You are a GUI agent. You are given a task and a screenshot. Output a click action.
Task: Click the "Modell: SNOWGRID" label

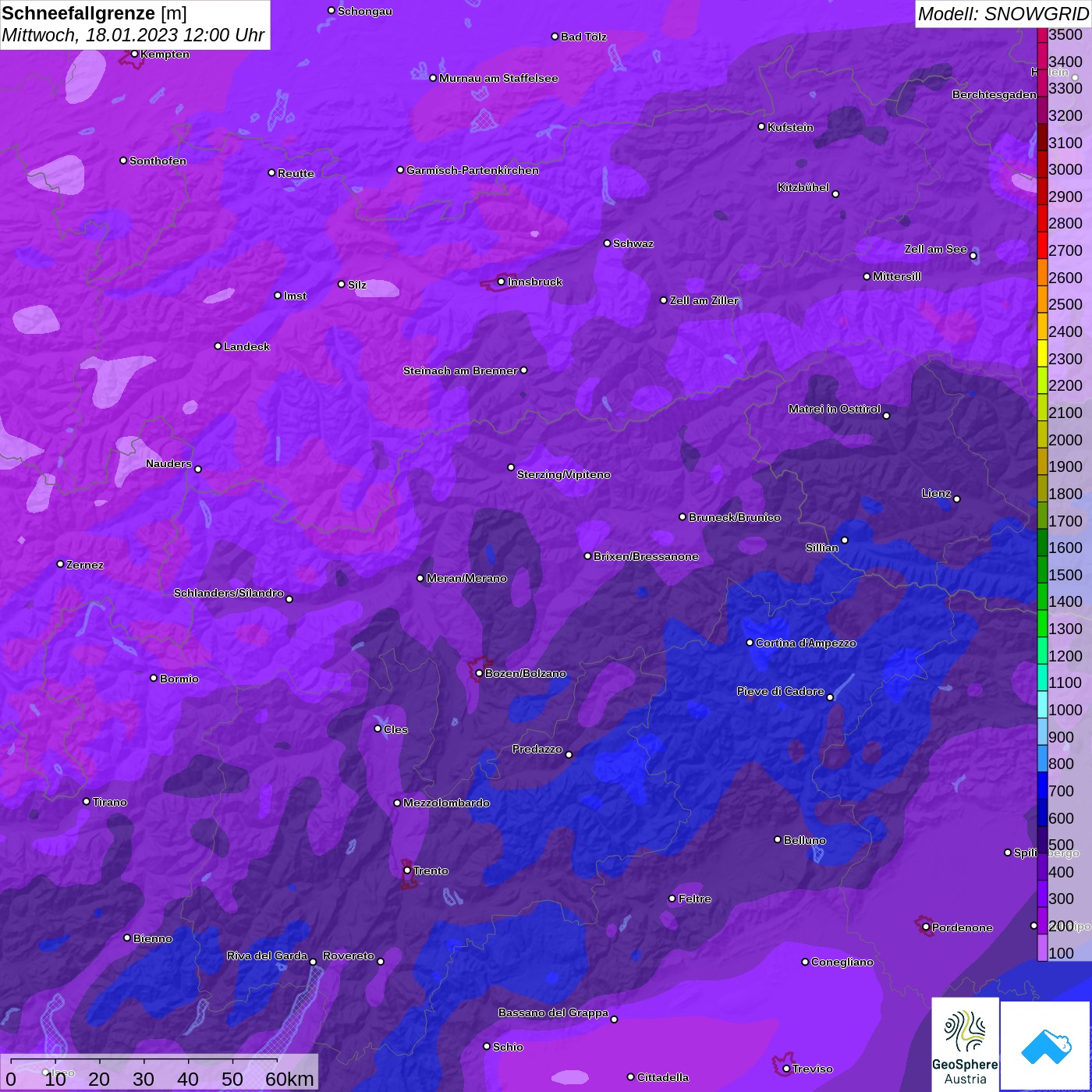tap(1003, 13)
